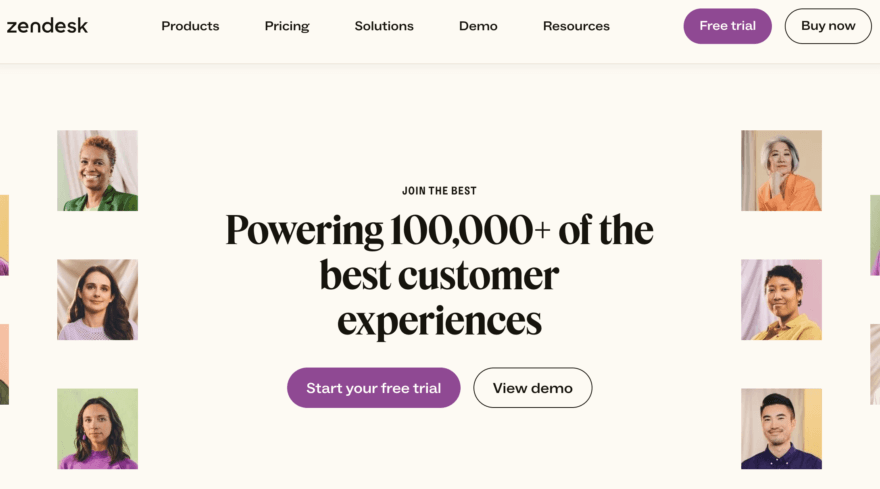Expand the Solutions navigation item

click(x=385, y=26)
